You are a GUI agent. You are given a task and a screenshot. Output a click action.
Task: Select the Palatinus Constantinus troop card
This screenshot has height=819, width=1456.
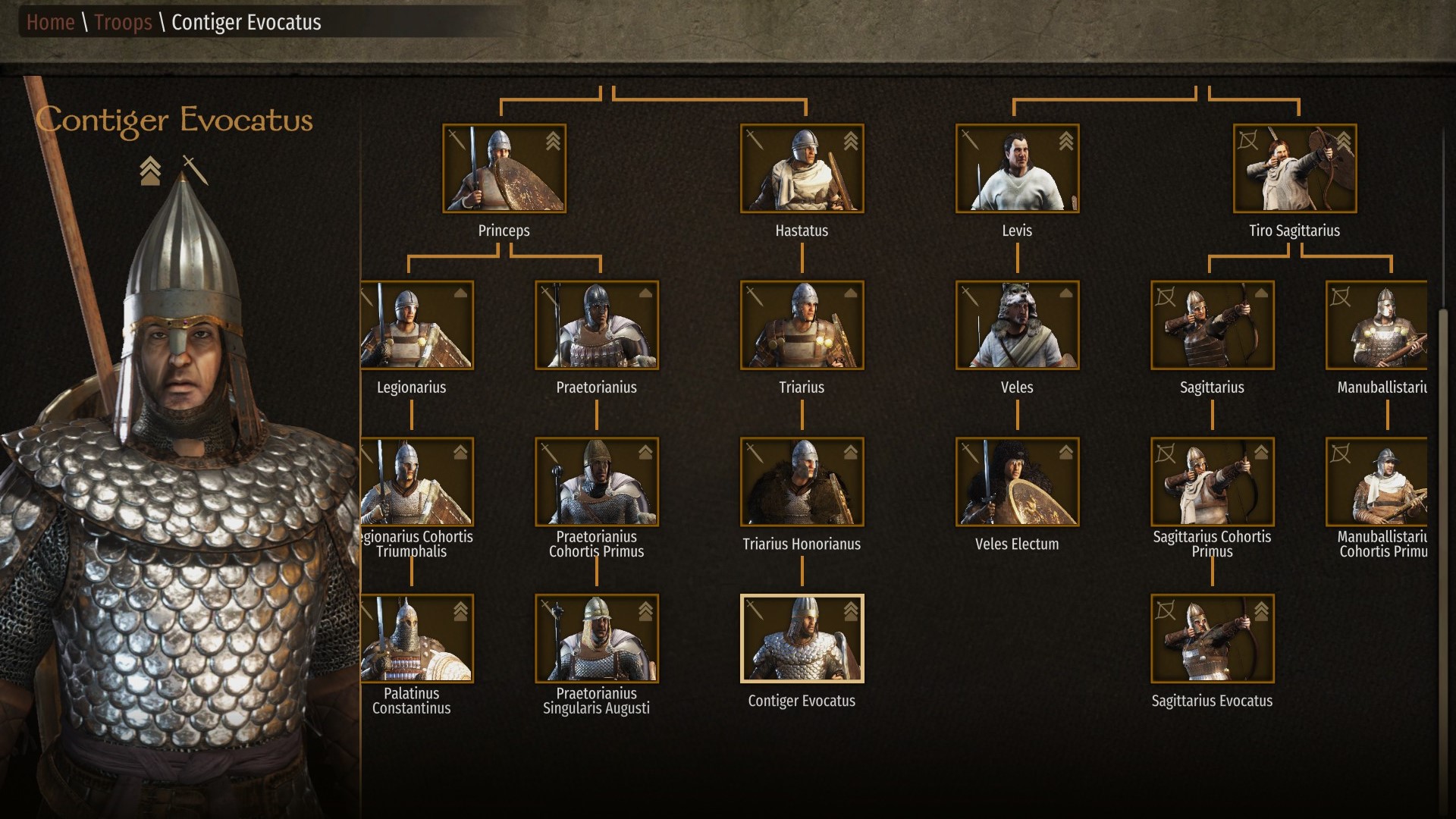(417, 639)
